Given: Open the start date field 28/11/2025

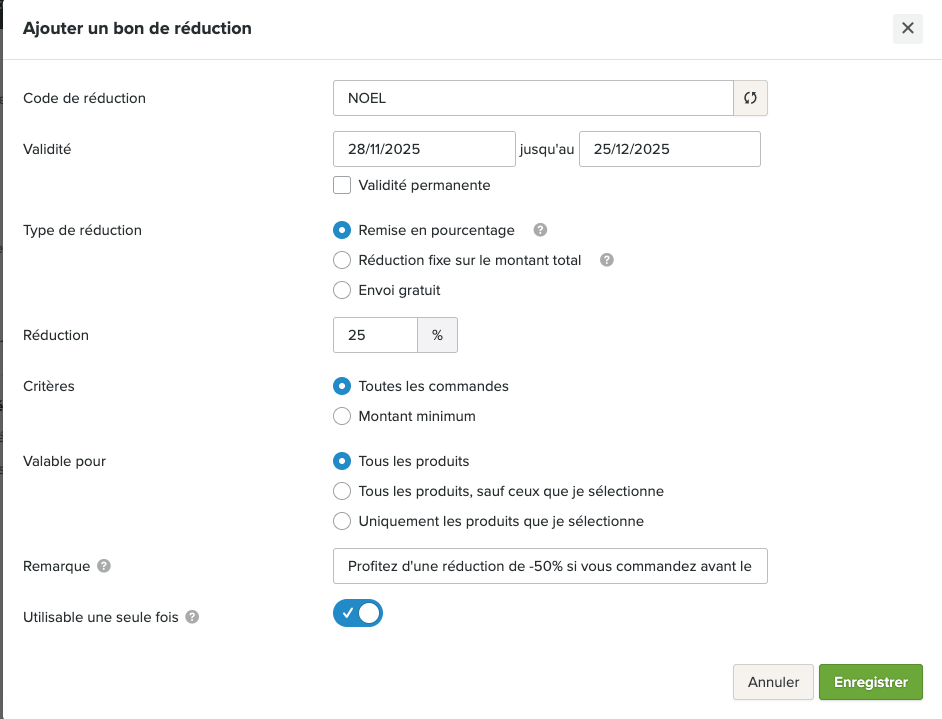Looking at the screenshot, I should coord(424,149).
